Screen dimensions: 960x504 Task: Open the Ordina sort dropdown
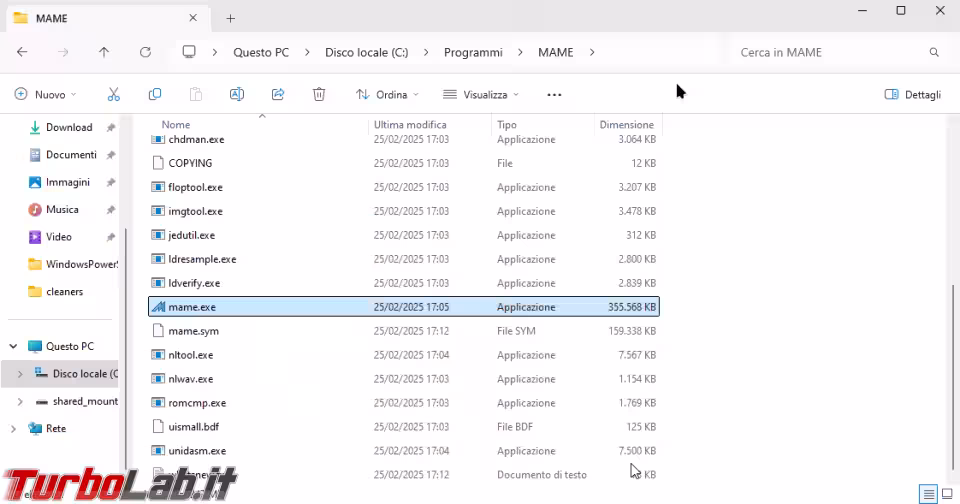pos(387,94)
